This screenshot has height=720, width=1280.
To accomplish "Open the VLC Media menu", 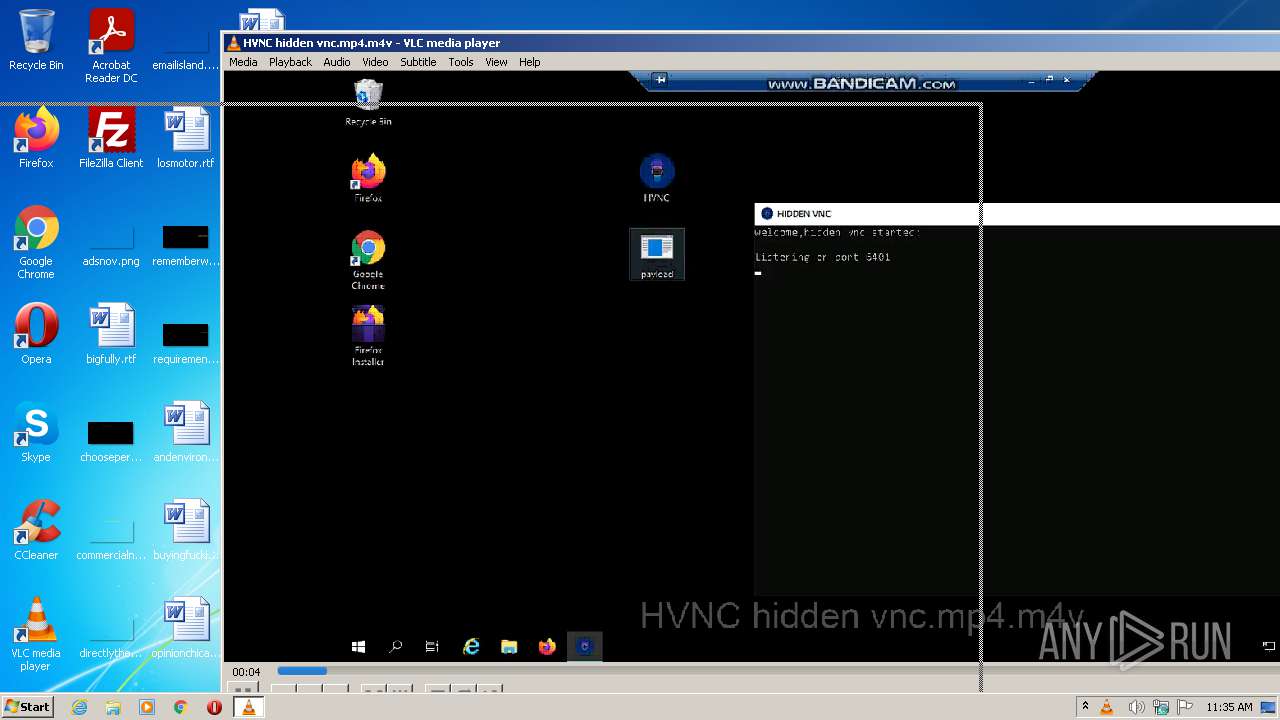I will pyautogui.click(x=243, y=62).
